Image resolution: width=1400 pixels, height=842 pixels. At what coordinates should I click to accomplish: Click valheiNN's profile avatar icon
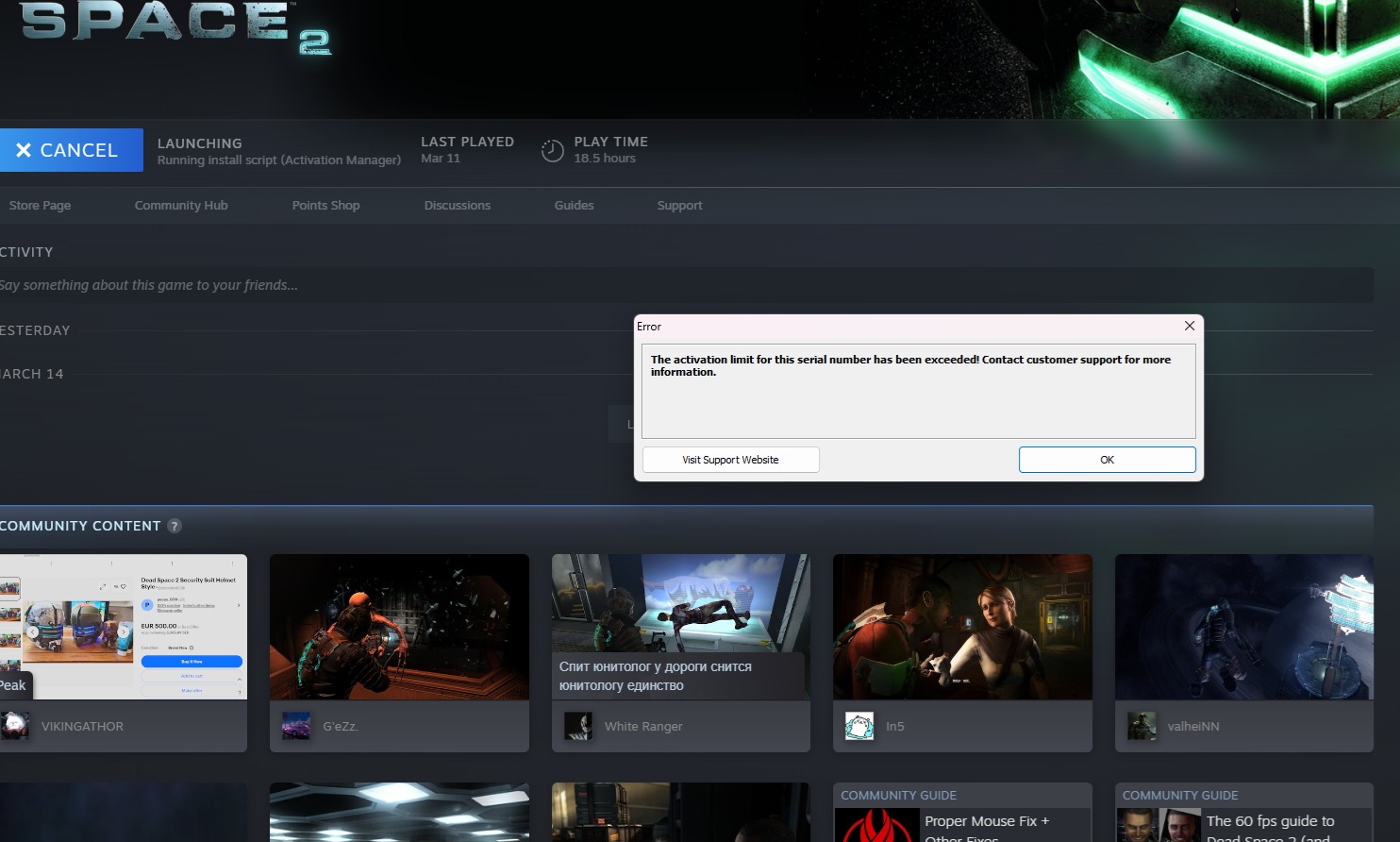coord(1142,726)
